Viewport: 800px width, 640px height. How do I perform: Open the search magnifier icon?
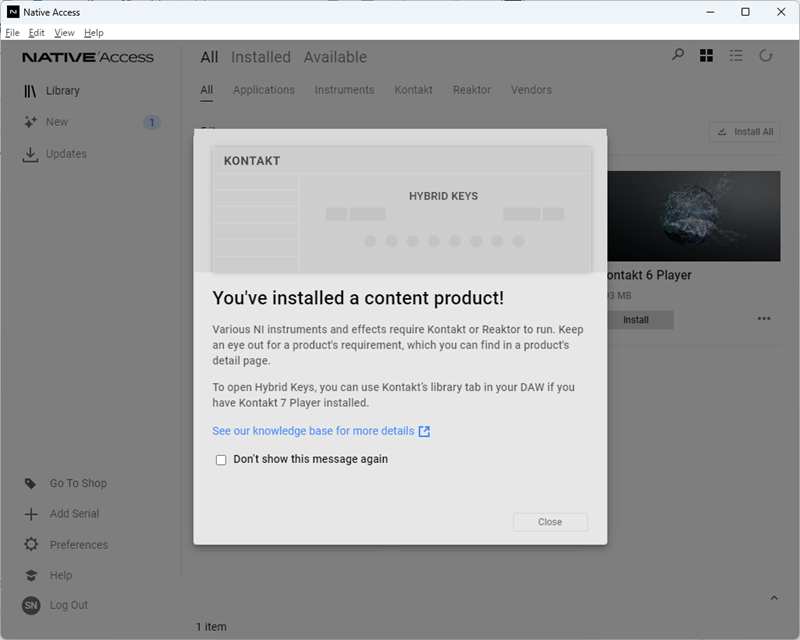(678, 55)
